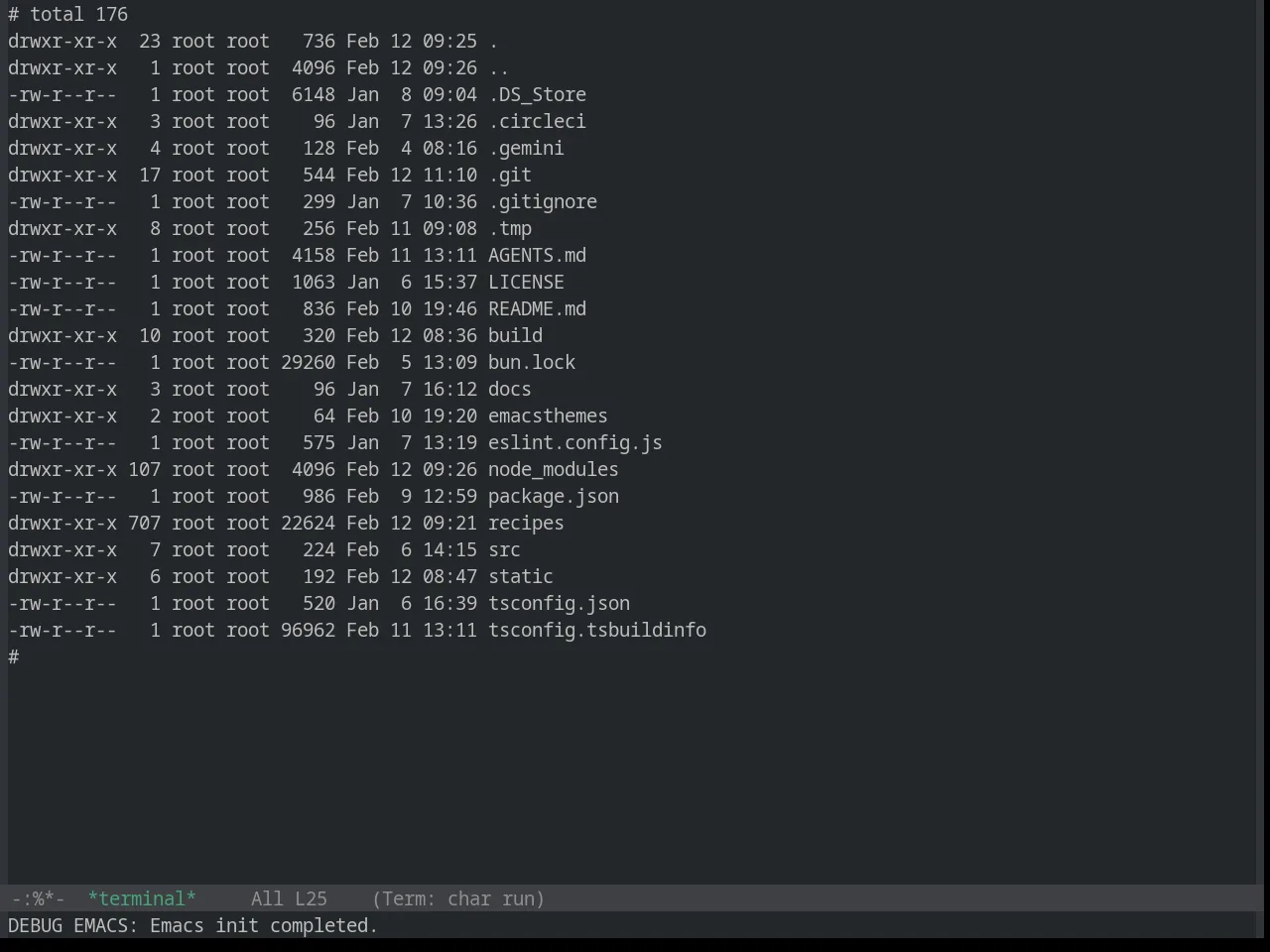Click the 22624 size of recipes
1270x952 pixels.
pyautogui.click(x=308, y=523)
